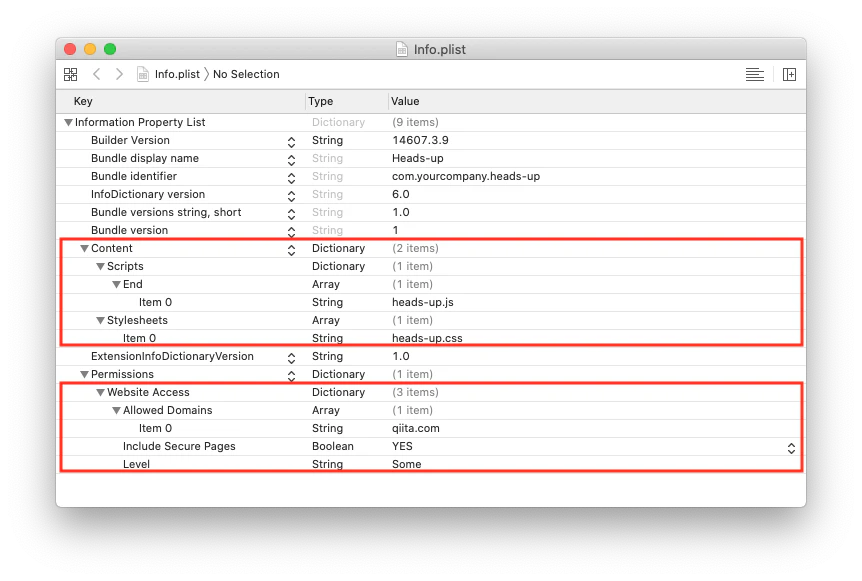Screen dimensions: 862x581
Task: Open the related items grid menu
Action: click(70, 74)
